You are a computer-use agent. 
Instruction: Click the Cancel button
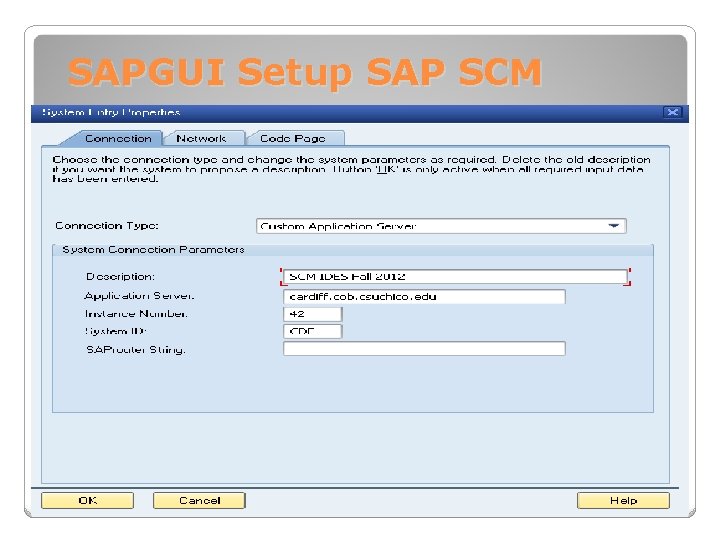[199, 501]
